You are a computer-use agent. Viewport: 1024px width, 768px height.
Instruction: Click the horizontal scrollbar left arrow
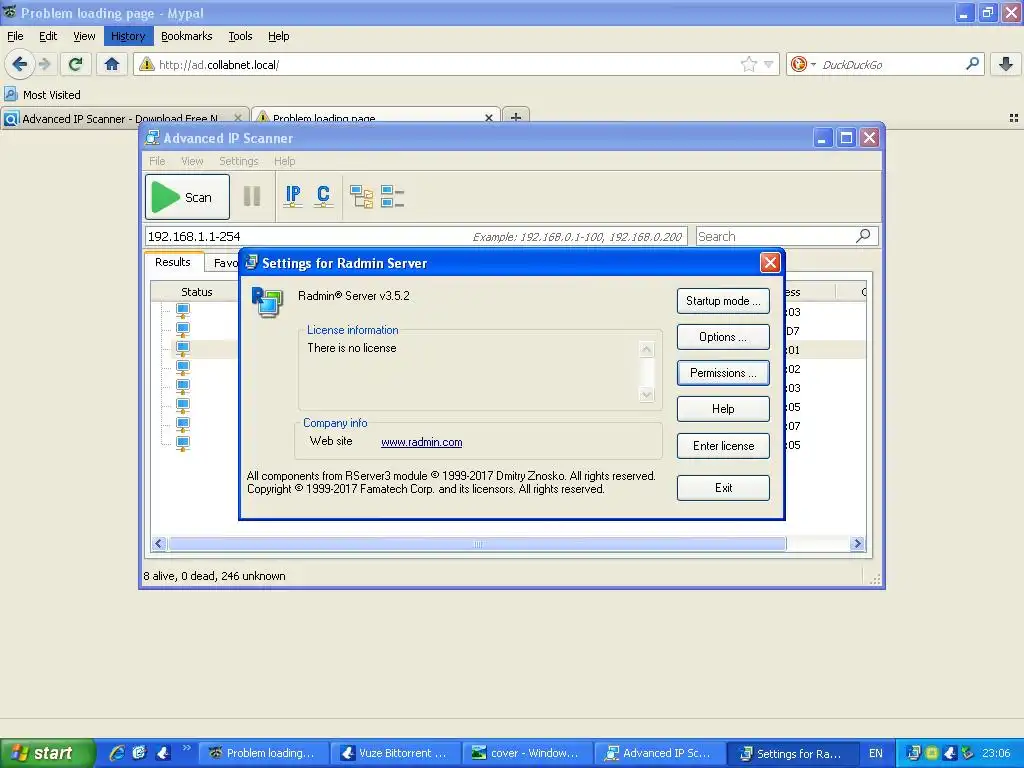coord(159,543)
